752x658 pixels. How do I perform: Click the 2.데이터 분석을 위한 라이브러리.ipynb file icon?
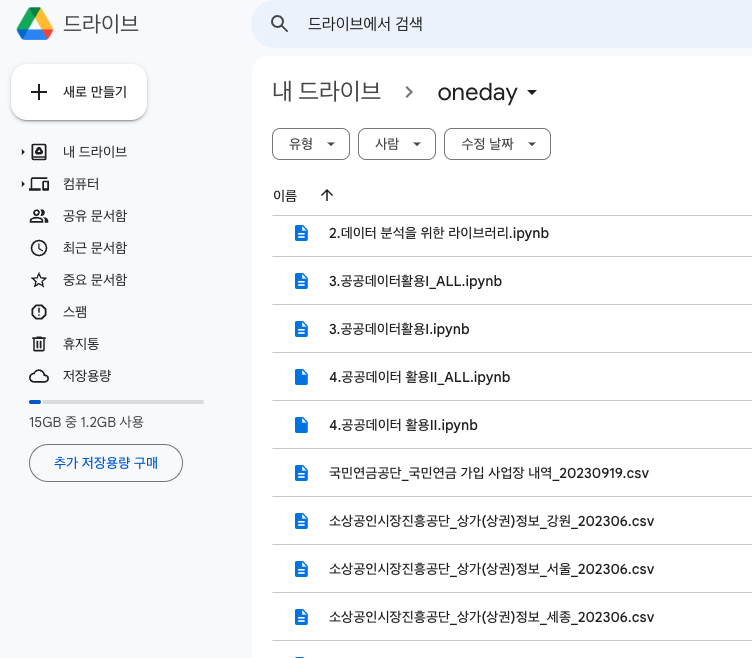coord(301,233)
